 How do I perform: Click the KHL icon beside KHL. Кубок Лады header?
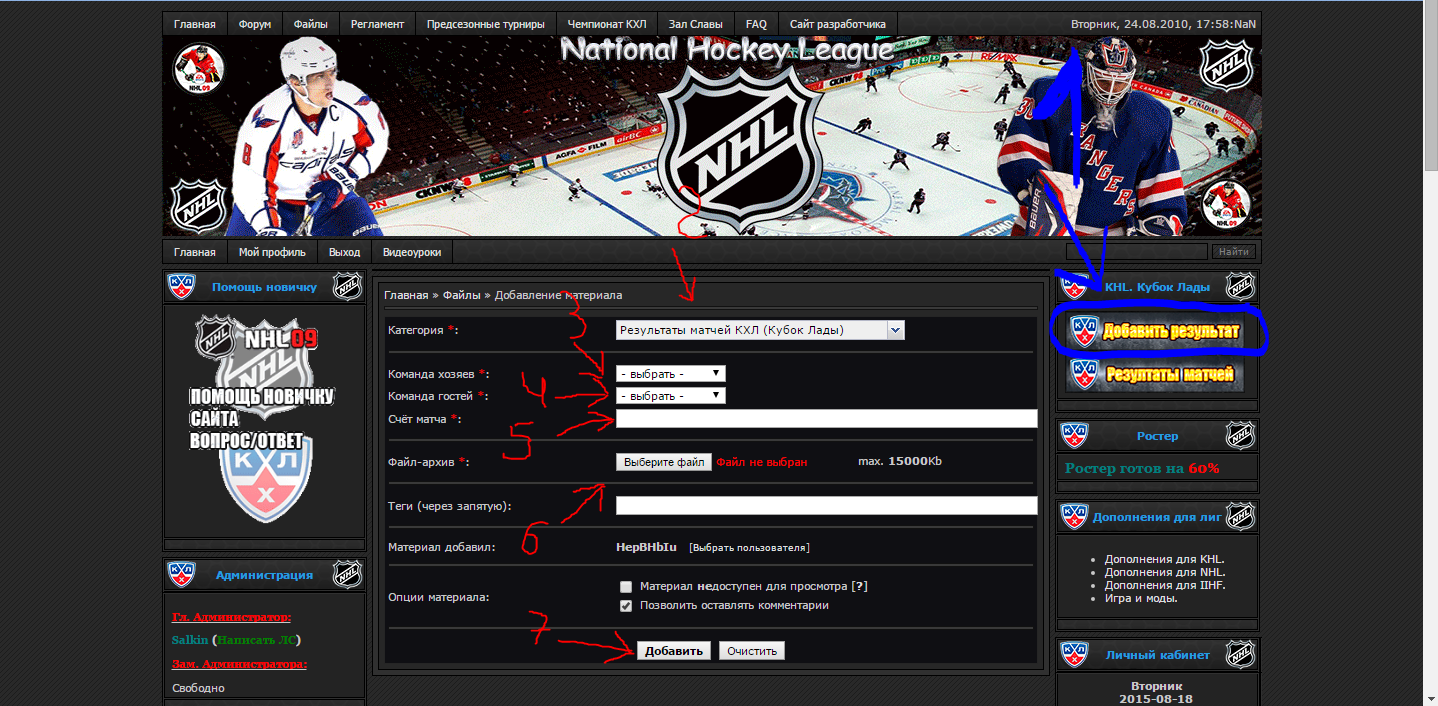1074,287
